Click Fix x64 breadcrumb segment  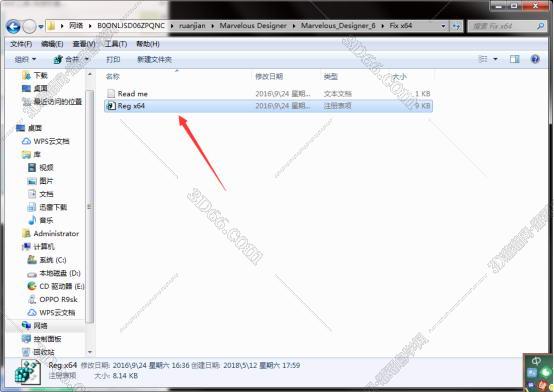401,26
